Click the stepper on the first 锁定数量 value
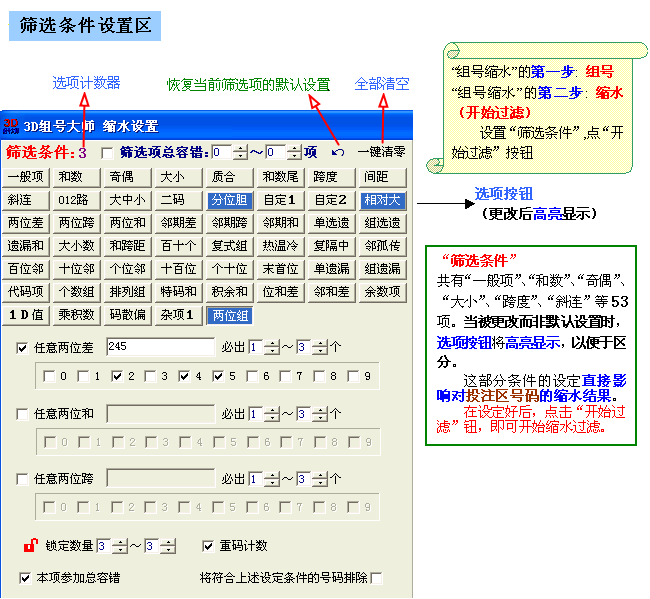 (120, 546)
